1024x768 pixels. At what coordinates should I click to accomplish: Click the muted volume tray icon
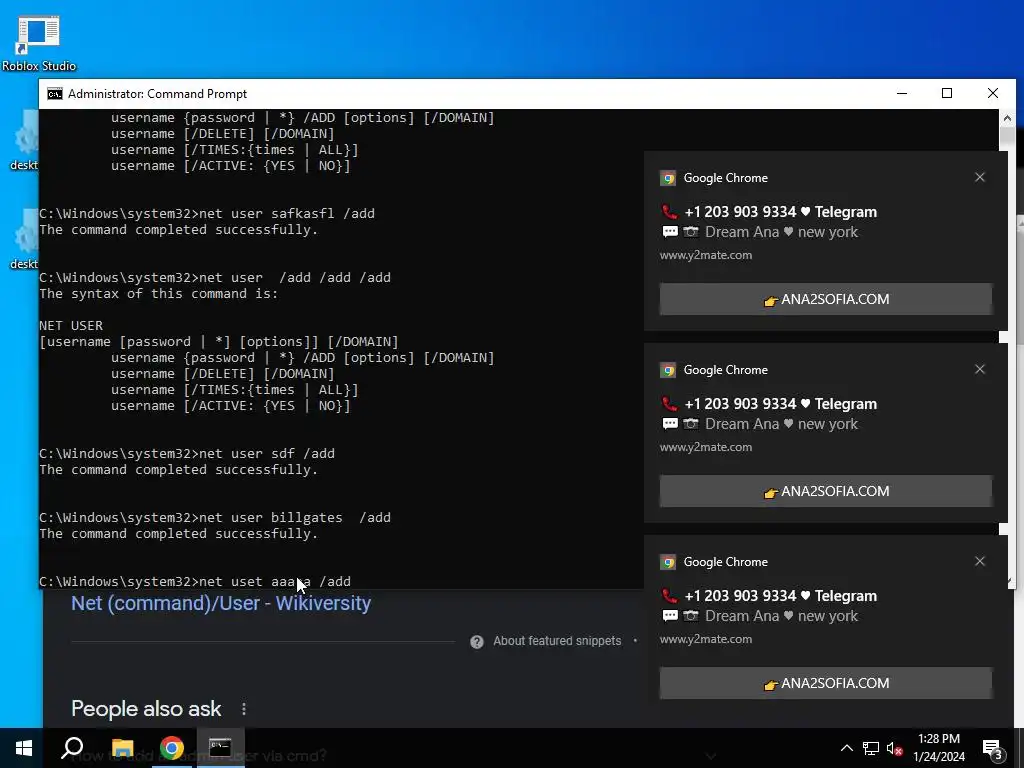[895, 748]
